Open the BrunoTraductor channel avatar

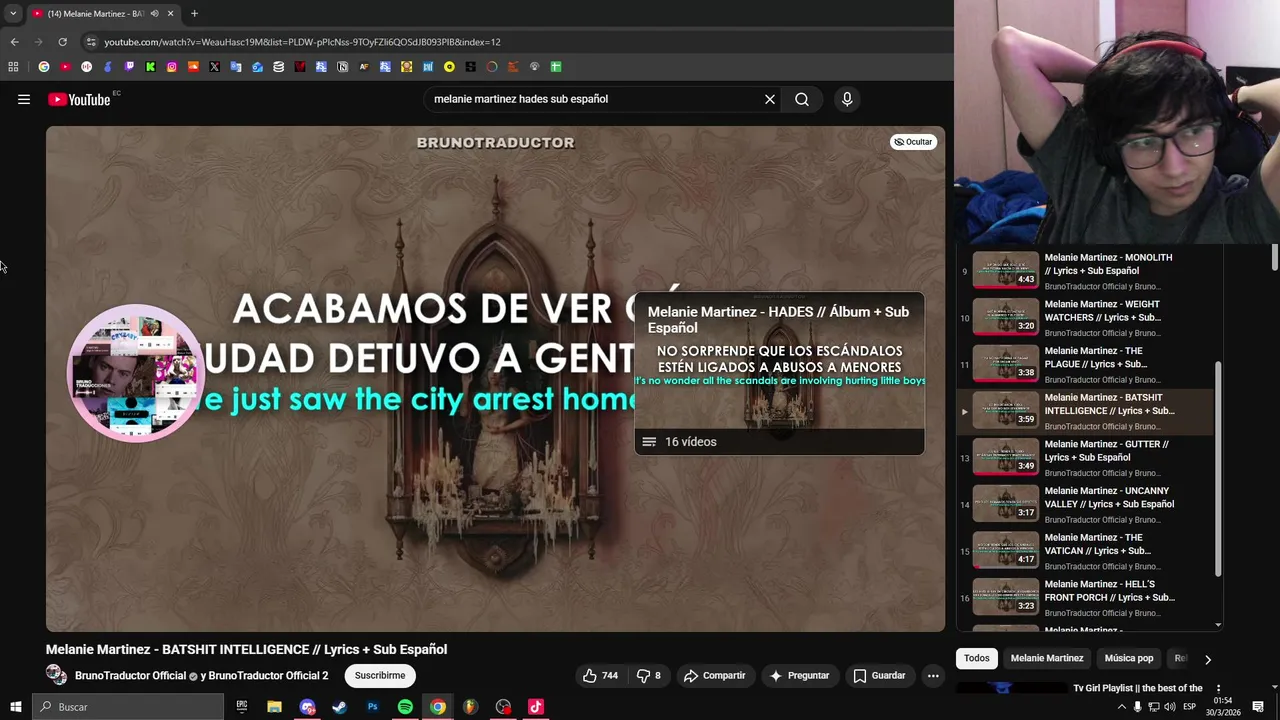tap(56, 676)
